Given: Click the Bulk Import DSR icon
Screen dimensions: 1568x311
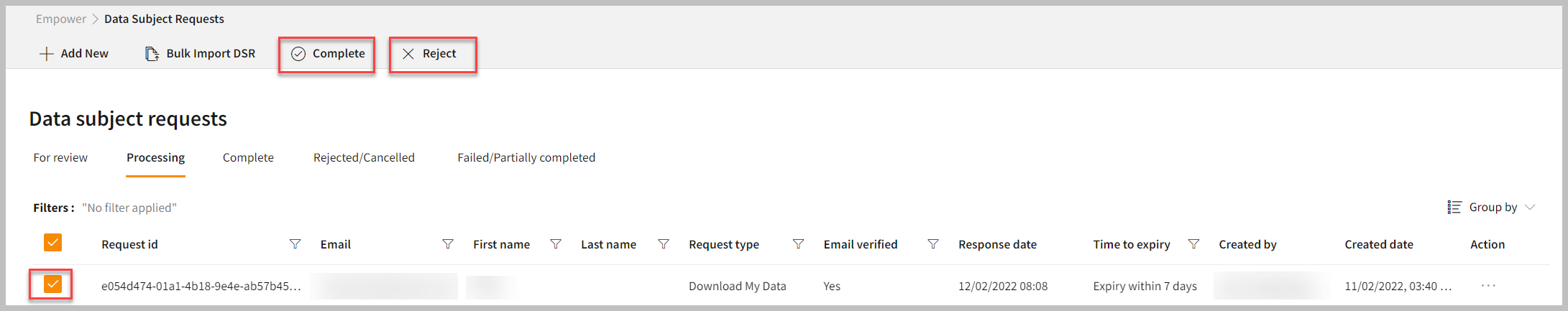Looking at the screenshot, I should pos(152,54).
